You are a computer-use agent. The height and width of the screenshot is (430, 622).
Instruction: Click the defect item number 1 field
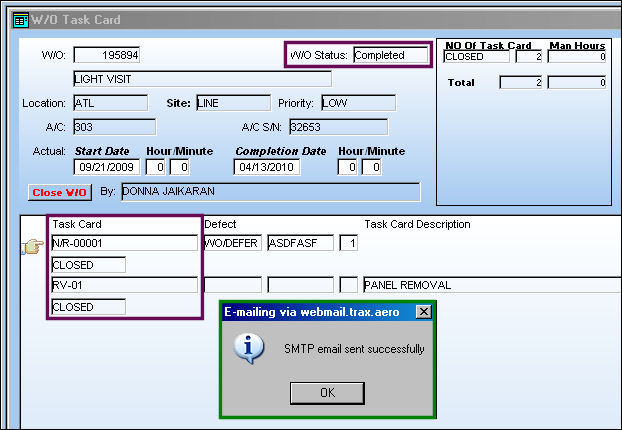(349, 243)
